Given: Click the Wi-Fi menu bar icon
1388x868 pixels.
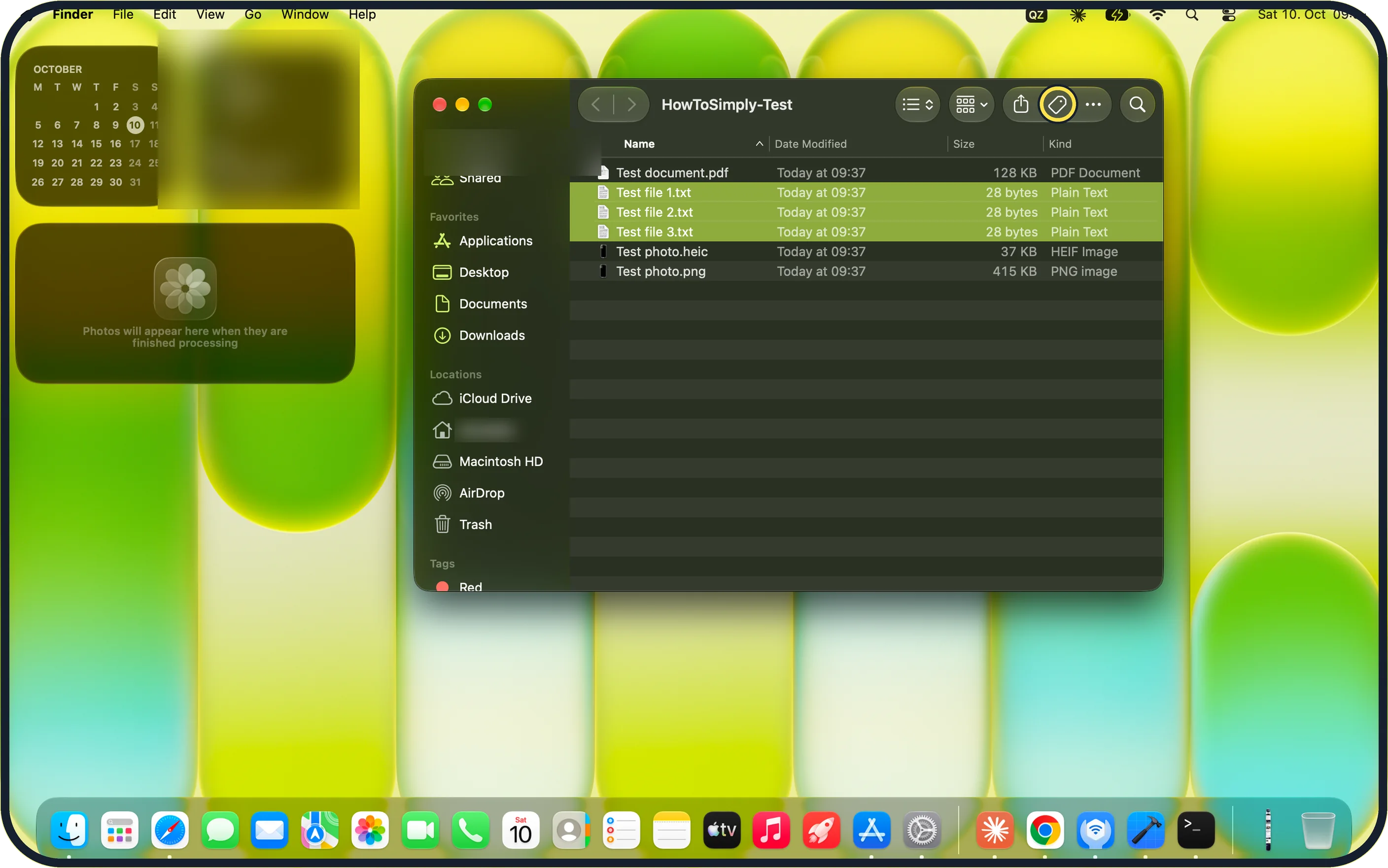Looking at the screenshot, I should click(1157, 15).
